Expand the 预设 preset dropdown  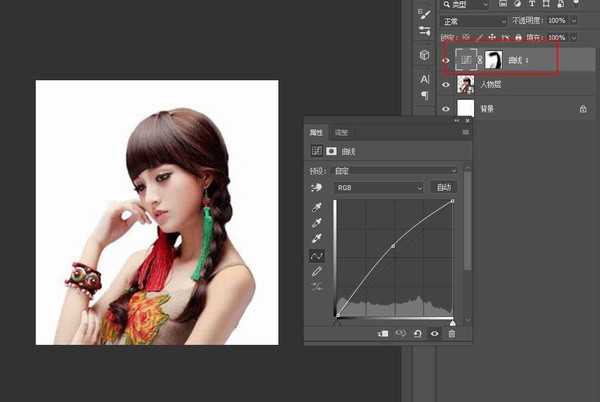click(x=397, y=171)
